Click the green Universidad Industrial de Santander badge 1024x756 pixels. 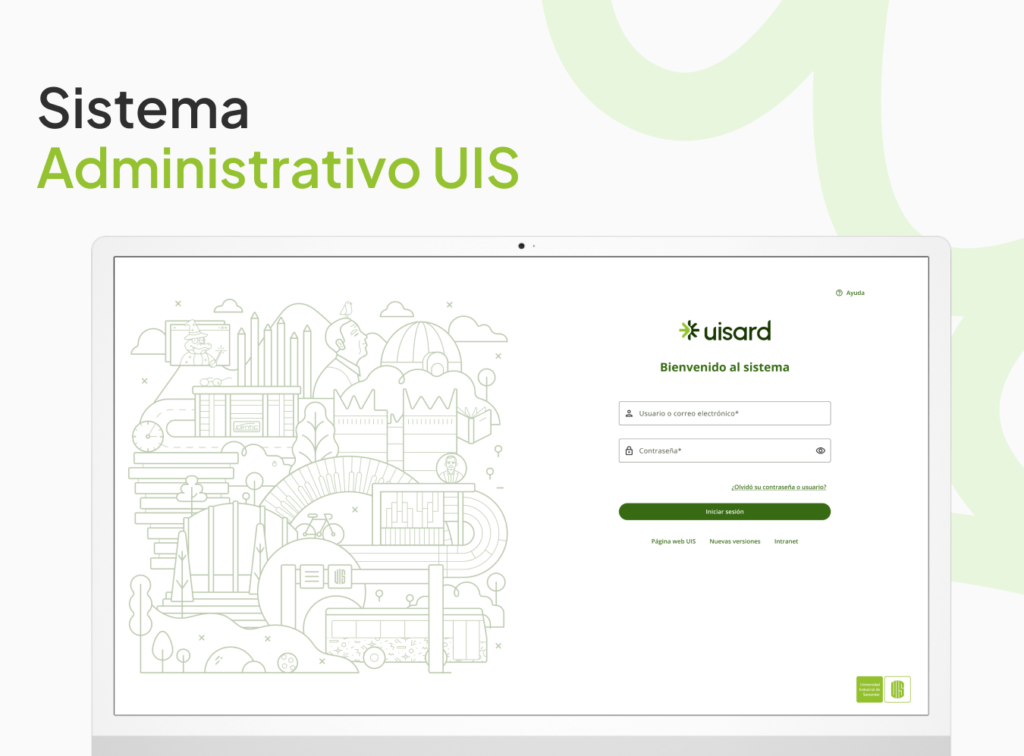coord(869,689)
